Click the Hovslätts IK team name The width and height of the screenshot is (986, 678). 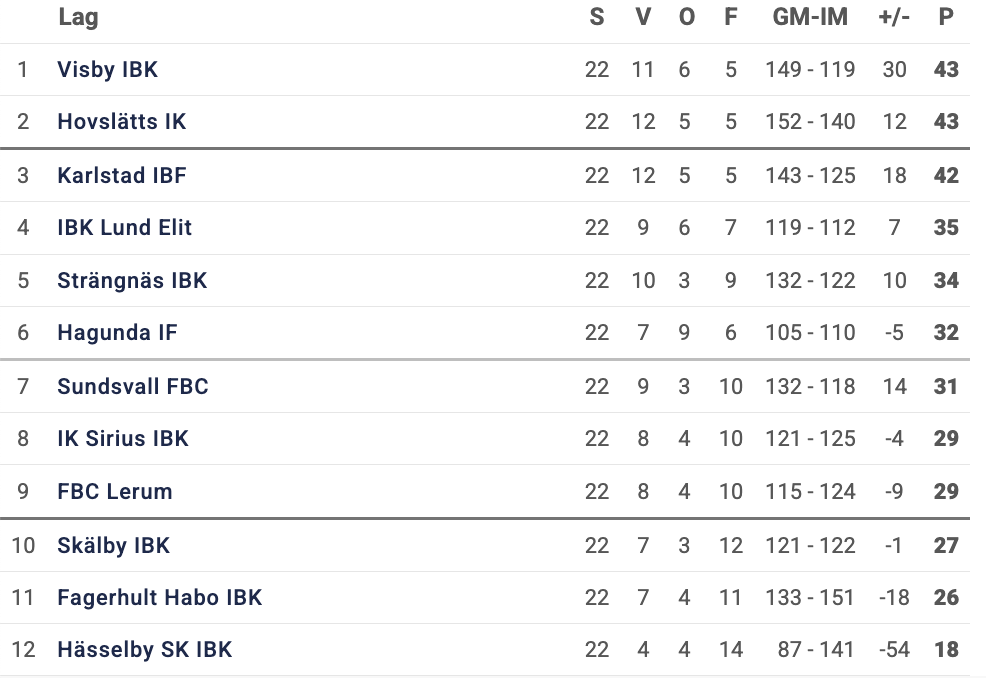(x=122, y=122)
